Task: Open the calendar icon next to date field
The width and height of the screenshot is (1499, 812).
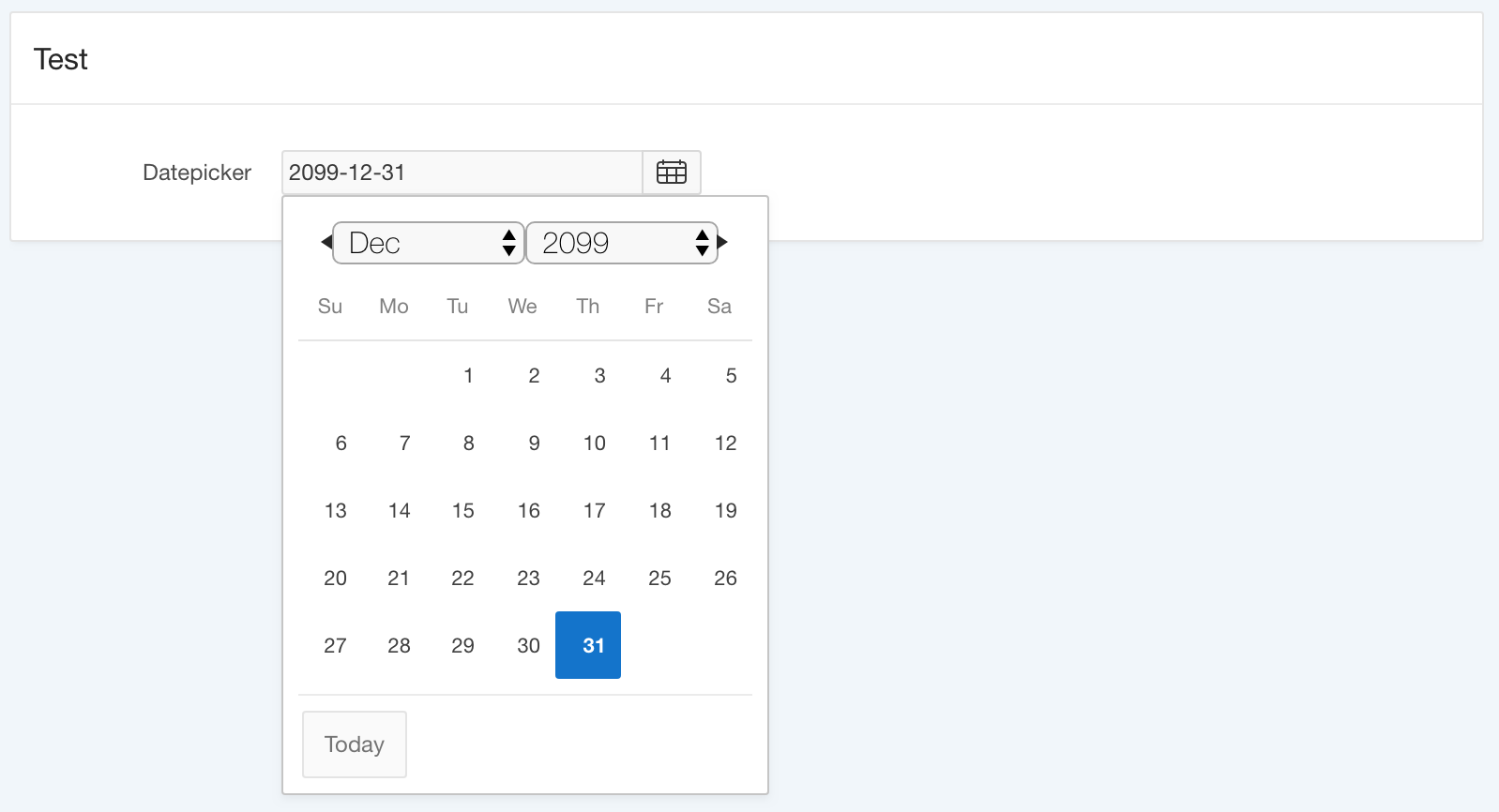Action: click(672, 173)
